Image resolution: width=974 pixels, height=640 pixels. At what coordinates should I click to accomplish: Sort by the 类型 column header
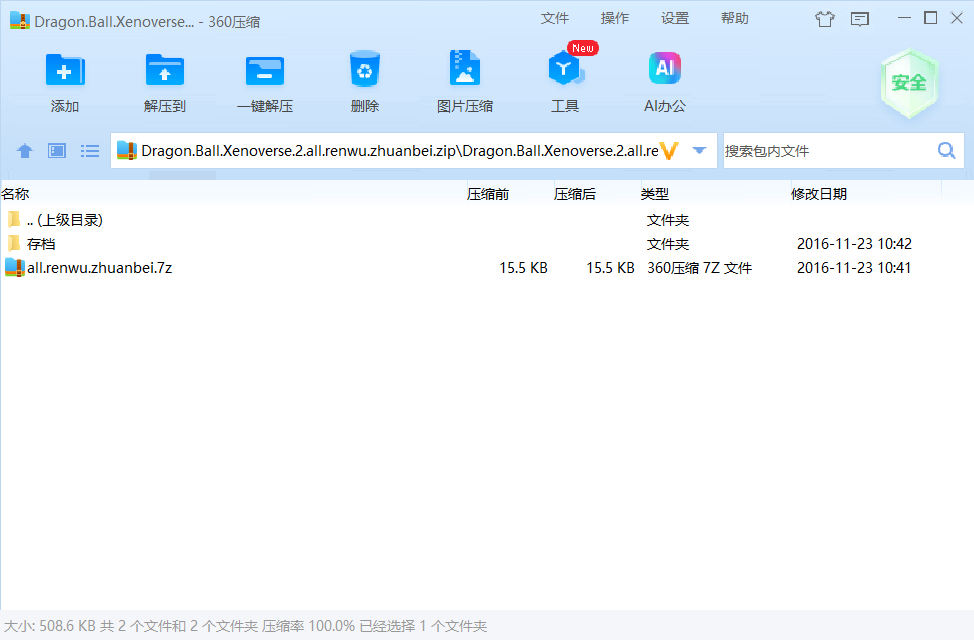[715, 194]
